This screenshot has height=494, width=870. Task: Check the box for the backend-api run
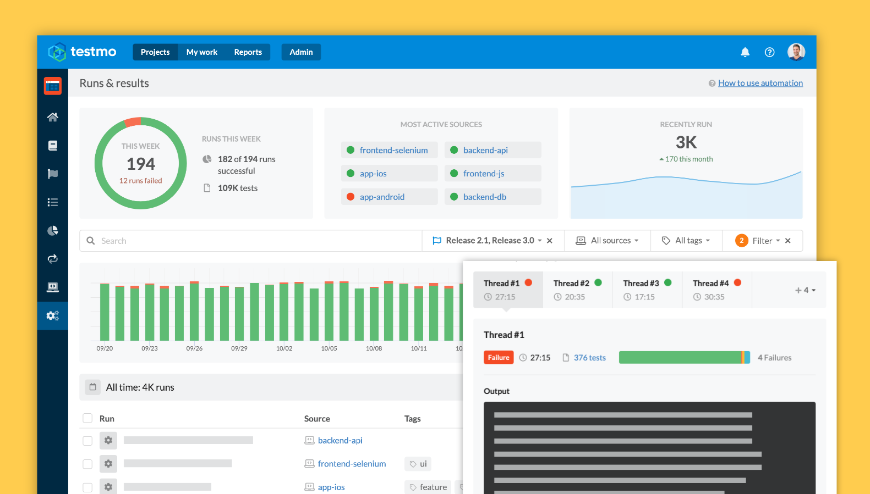coord(88,440)
